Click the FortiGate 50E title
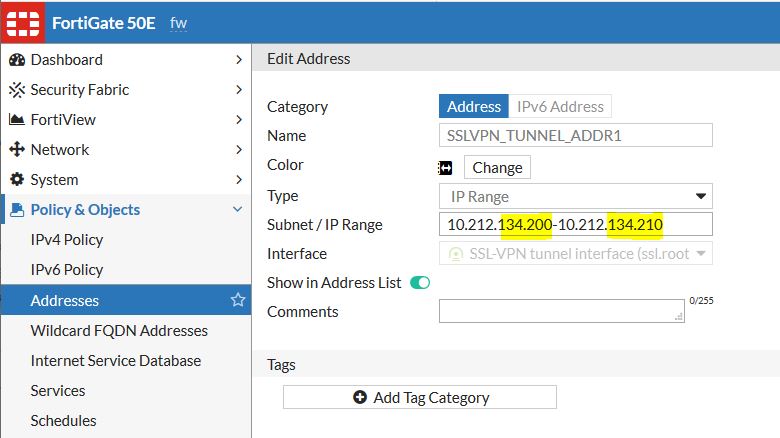This screenshot has width=780, height=438. (x=103, y=23)
